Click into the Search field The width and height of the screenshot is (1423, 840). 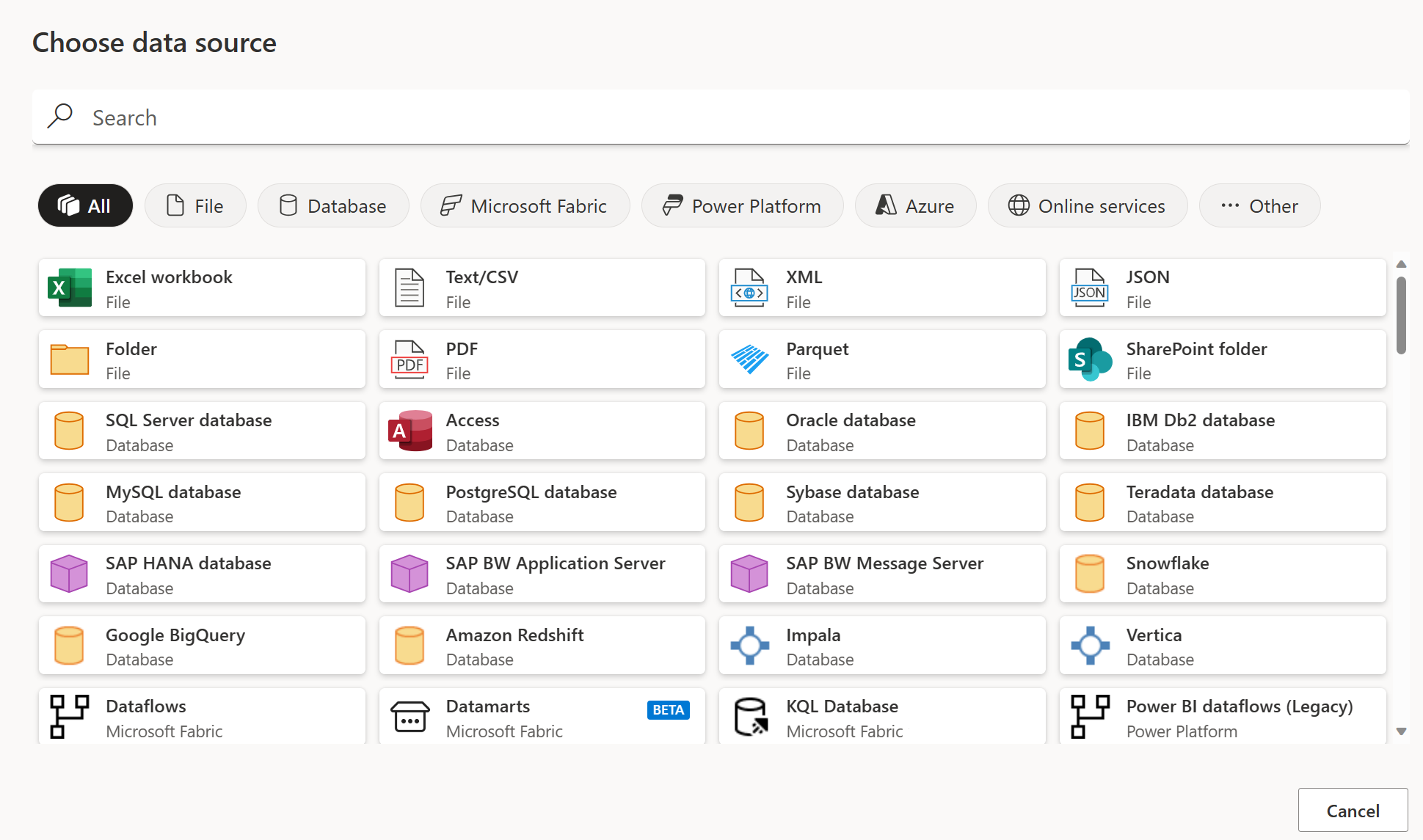(x=719, y=117)
